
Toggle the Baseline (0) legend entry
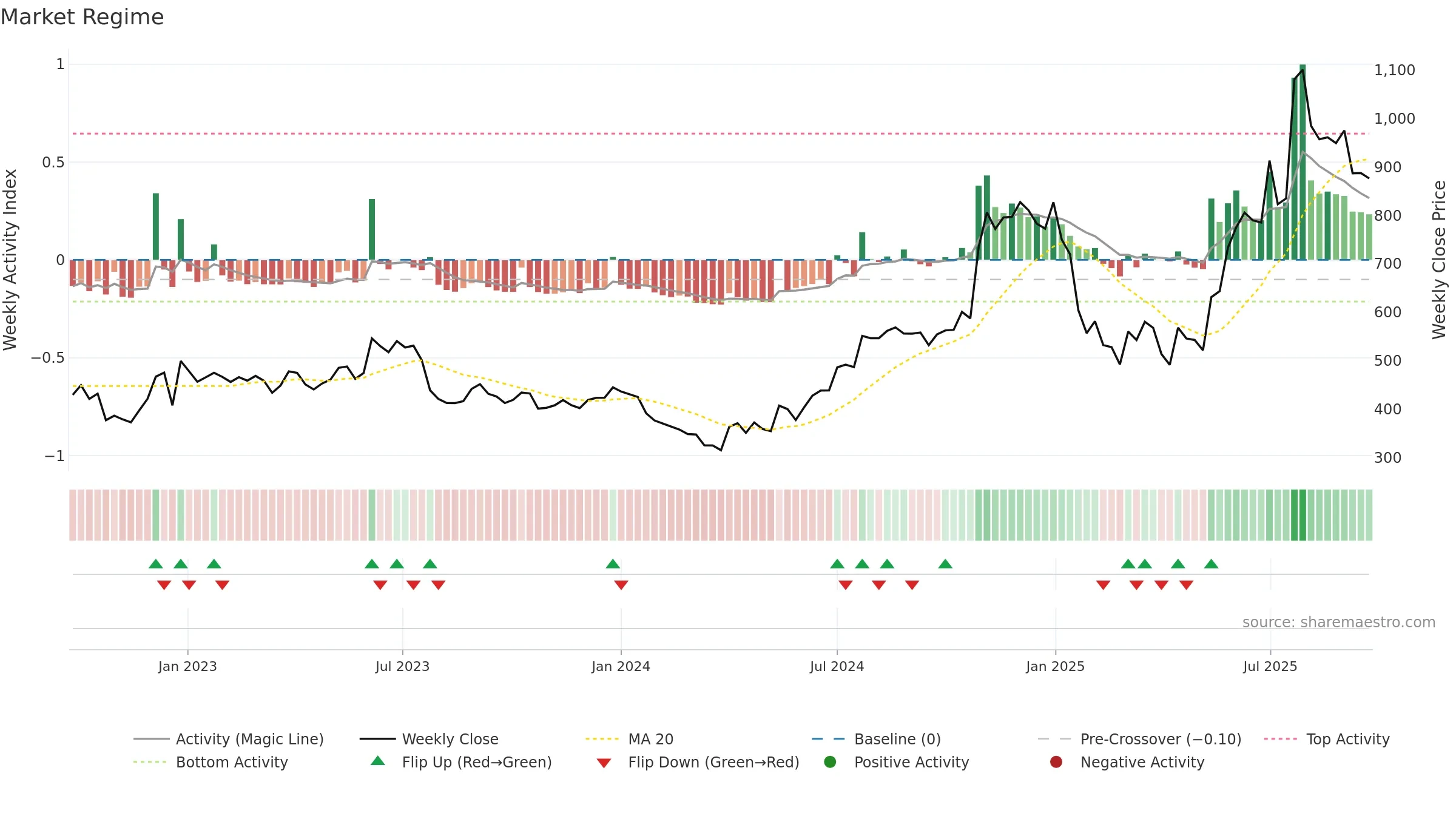876,739
